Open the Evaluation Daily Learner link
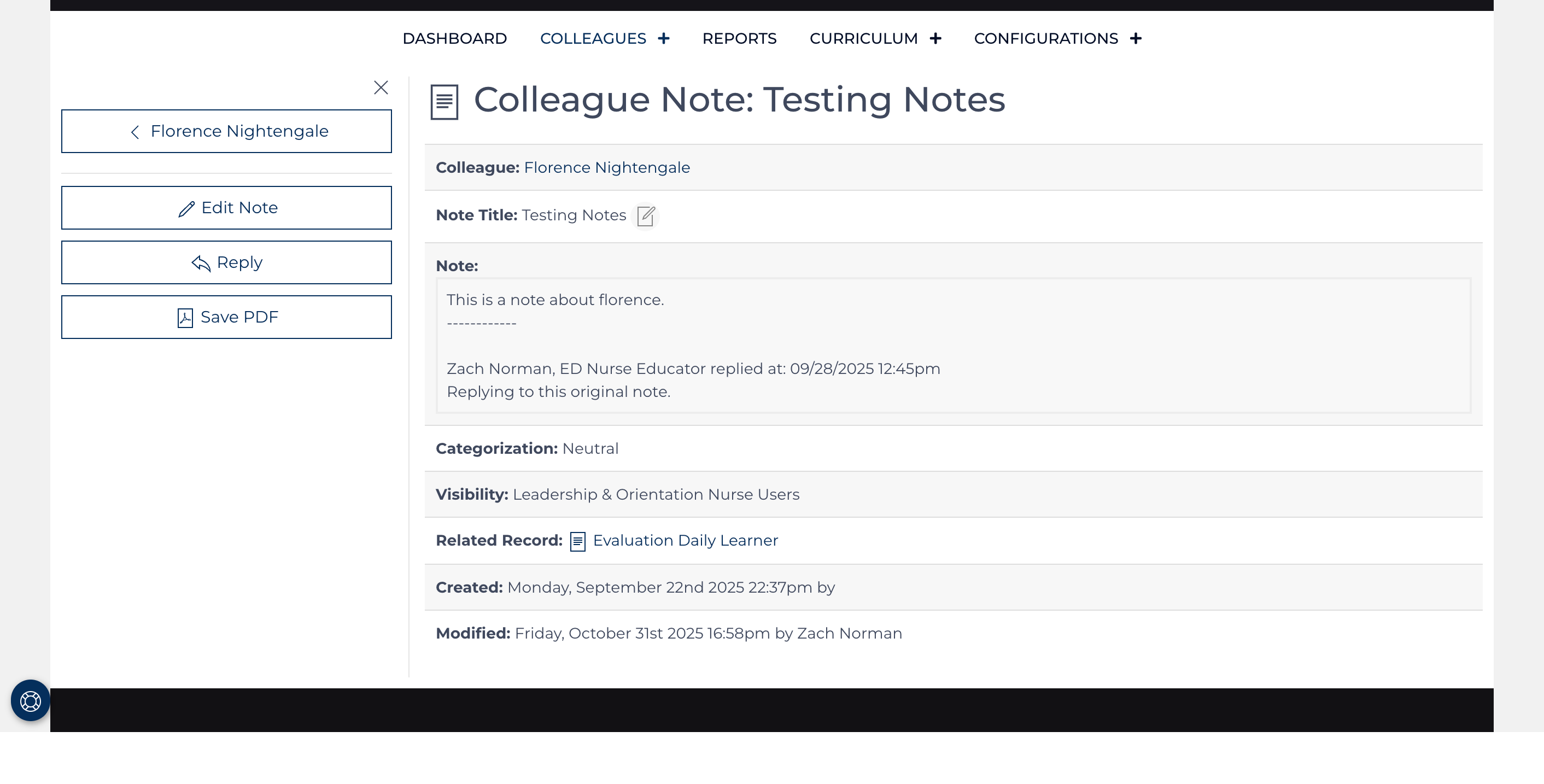This screenshot has height=784, width=1544. [x=685, y=541]
